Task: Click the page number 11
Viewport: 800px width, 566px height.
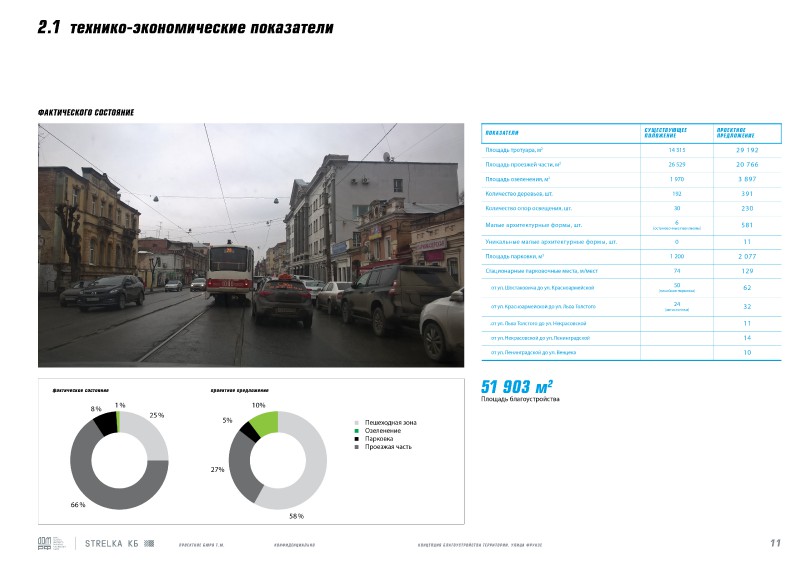Action: point(774,543)
